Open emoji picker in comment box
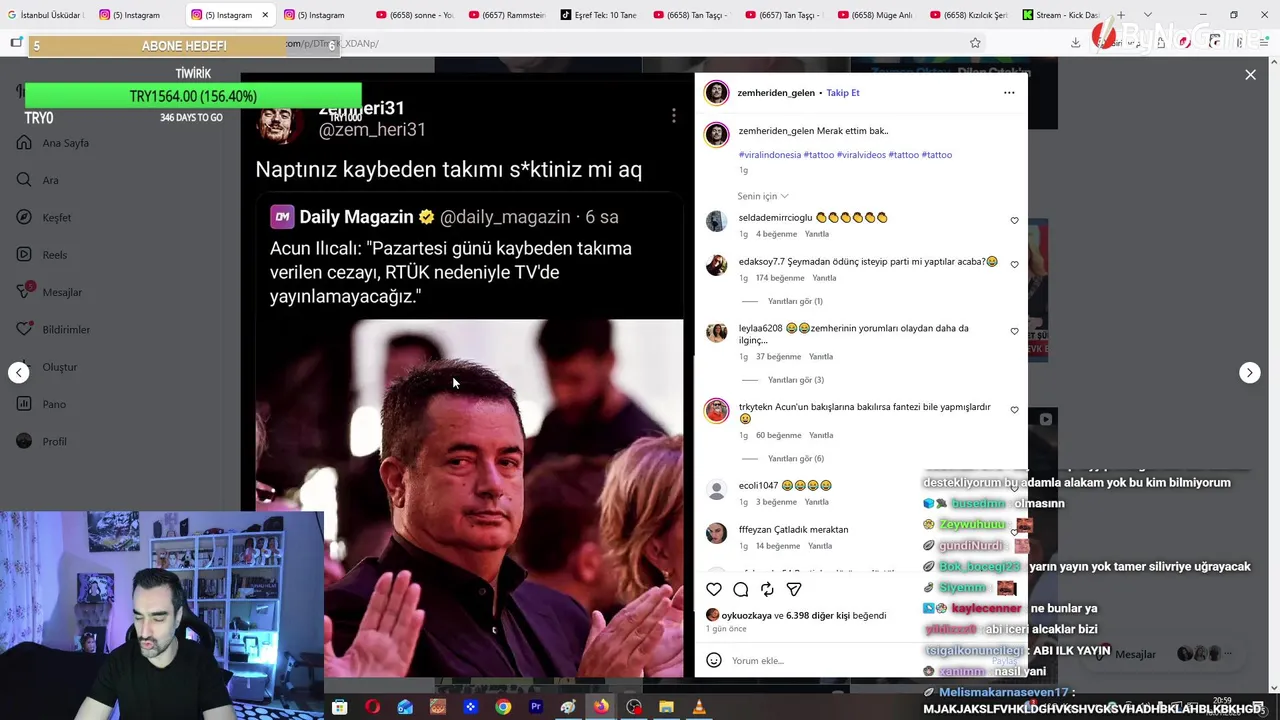This screenshot has height=720, width=1280. (x=714, y=660)
